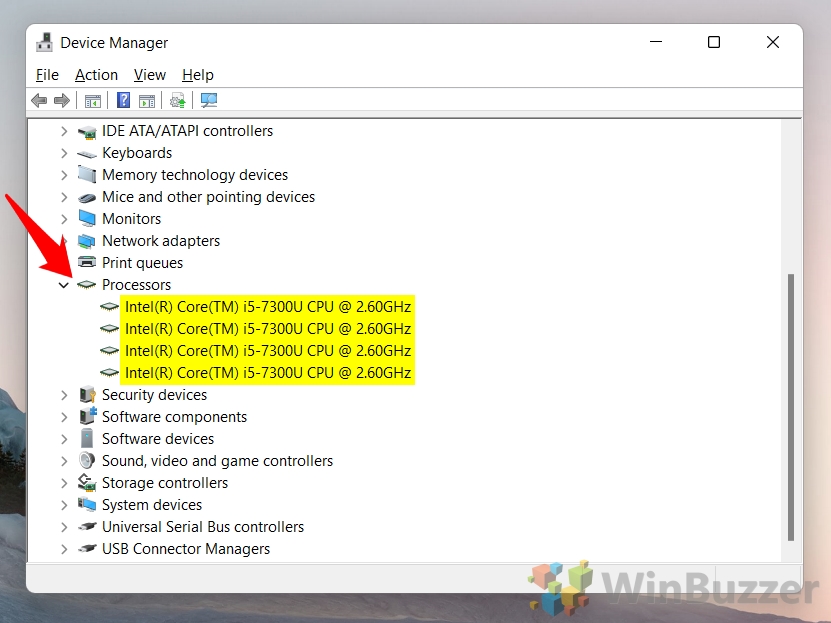Click the chip icon beside Processors
831x623 pixels.
[x=86, y=285]
